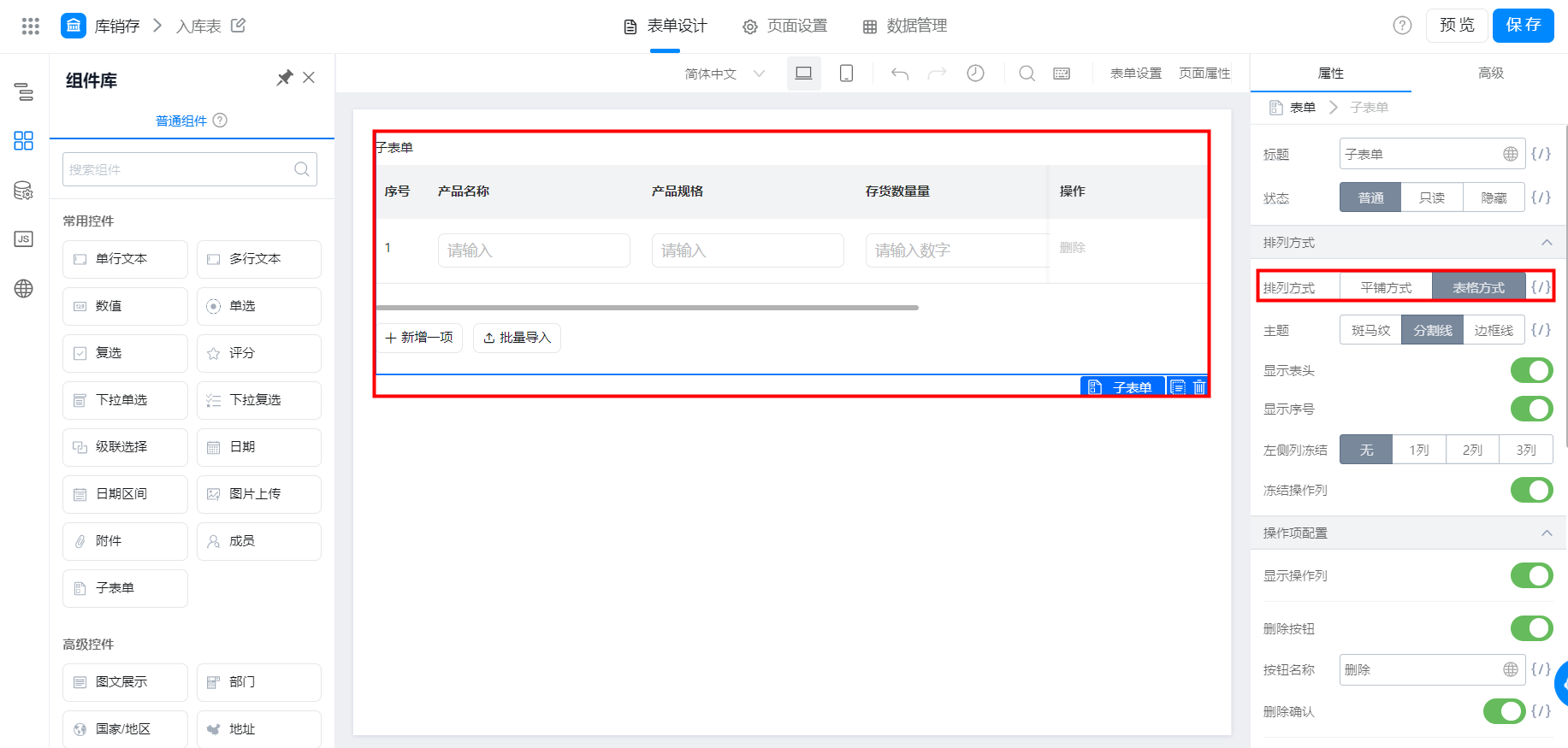Collapse the 操作项配置 section
Image resolution: width=1568 pixels, height=748 pixels.
tap(1547, 533)
